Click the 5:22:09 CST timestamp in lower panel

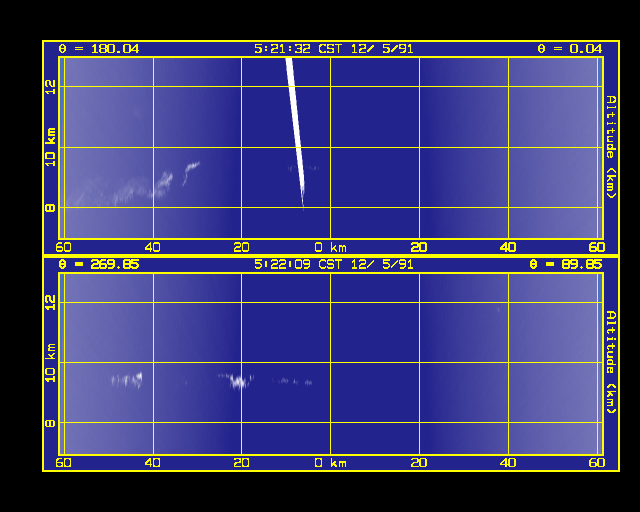point(333,265)
